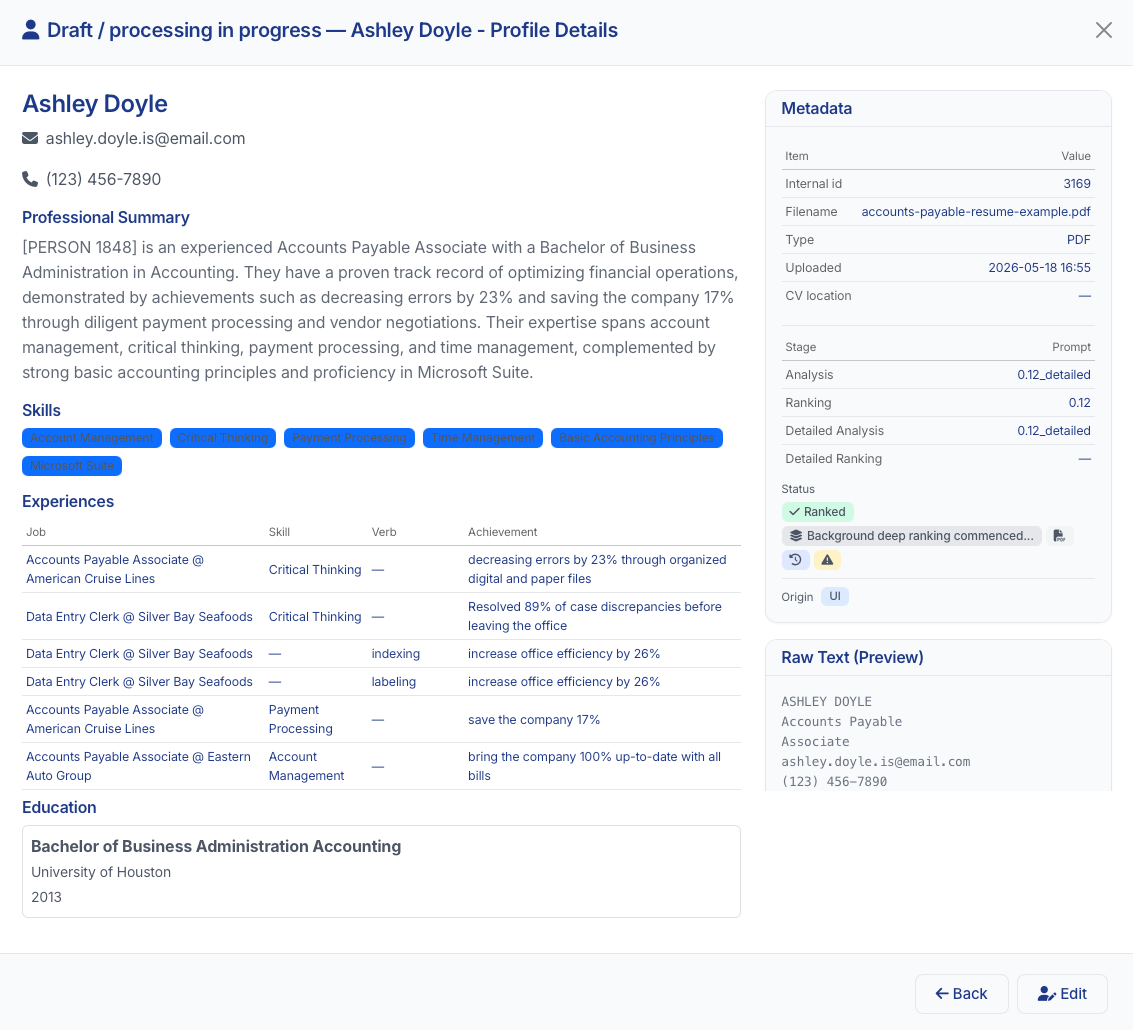The width and height of the screenshot is (1133, 1030).
Task: Click the Verb column header
Action: [384, 532]
